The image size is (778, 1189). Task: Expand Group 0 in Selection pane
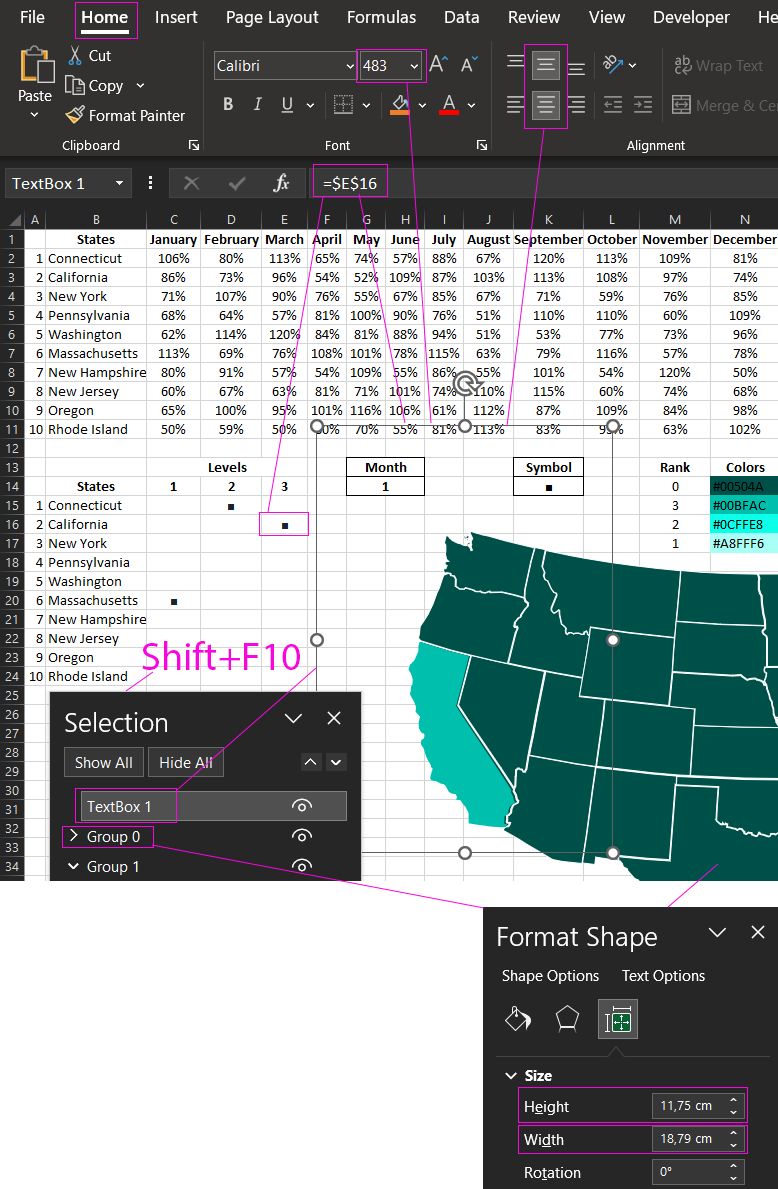pyautogui.click(x=73, y=836)
